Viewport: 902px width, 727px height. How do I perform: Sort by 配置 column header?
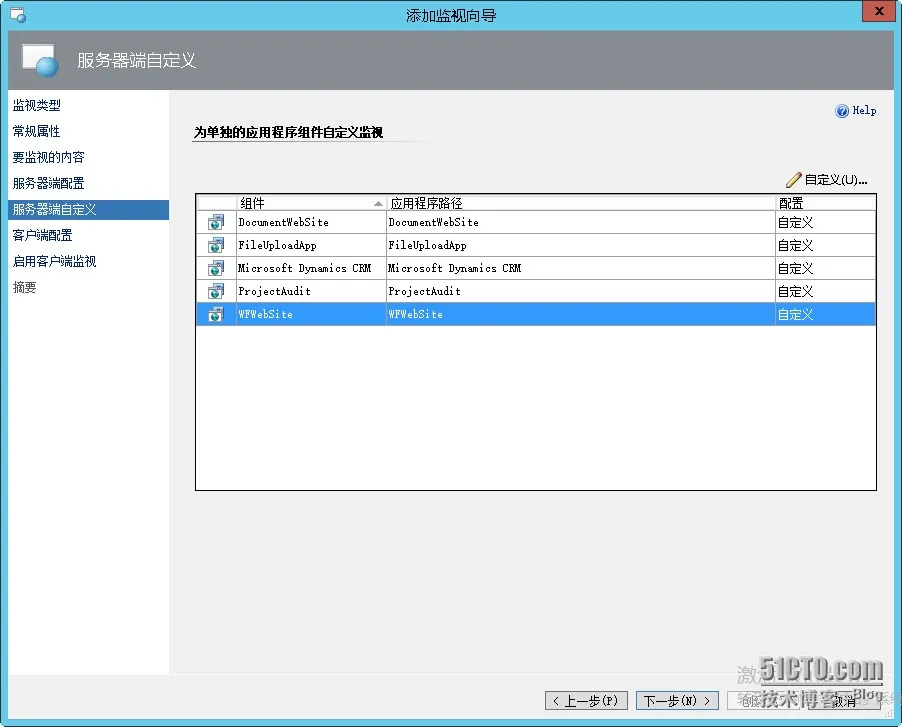point(825,203)
